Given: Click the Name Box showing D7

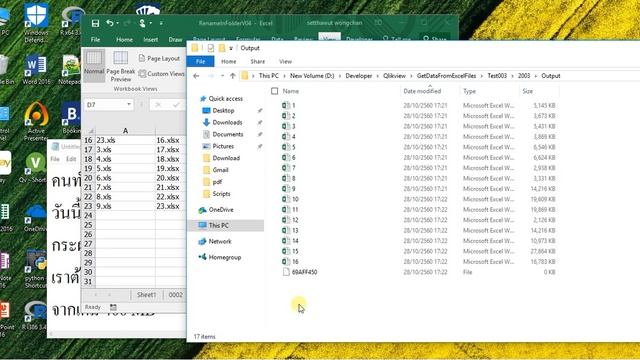Looking at the screenshot, I should [x=104, y=105].
